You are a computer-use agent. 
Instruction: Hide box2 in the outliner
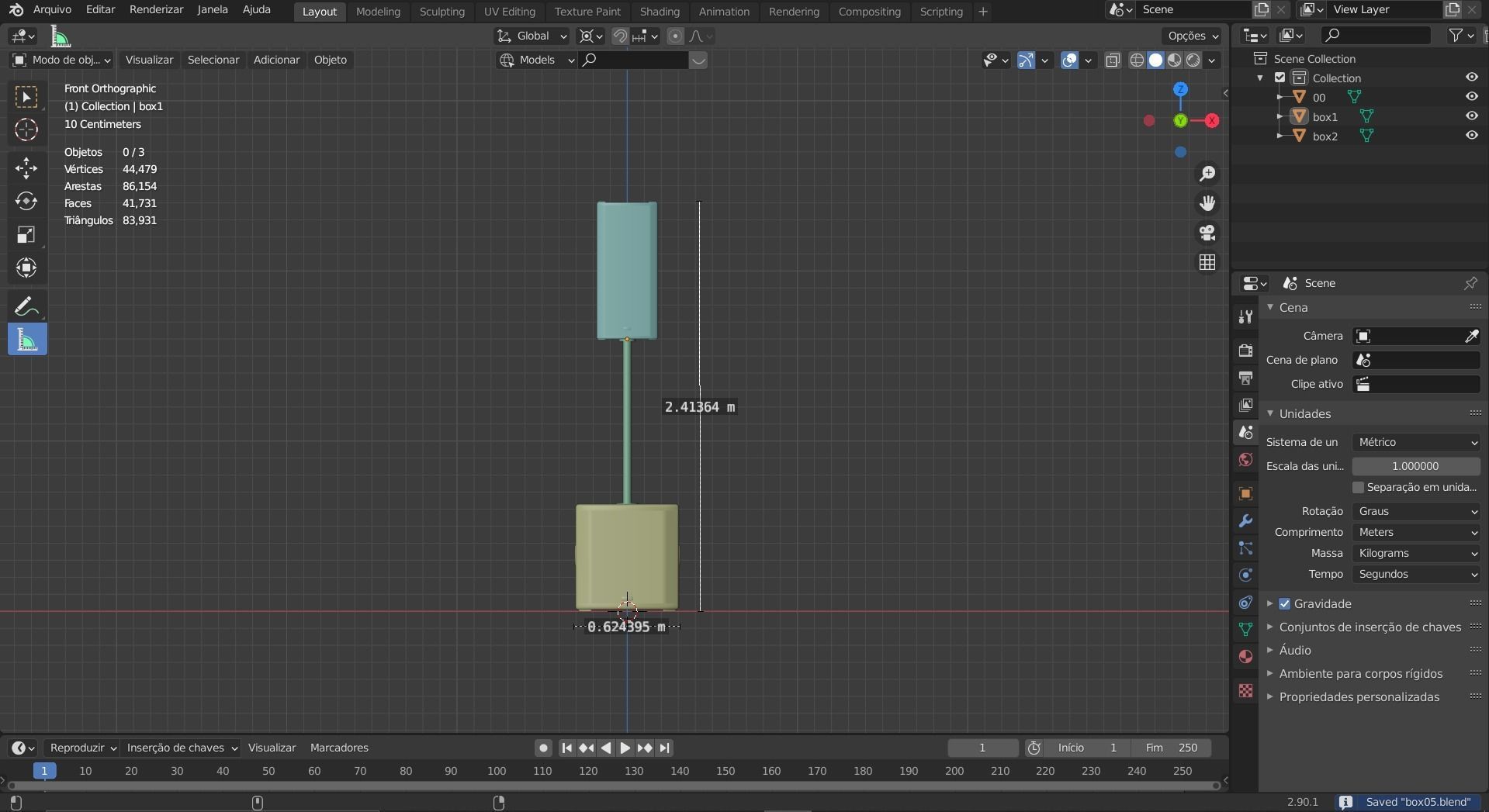[1471, 136]
